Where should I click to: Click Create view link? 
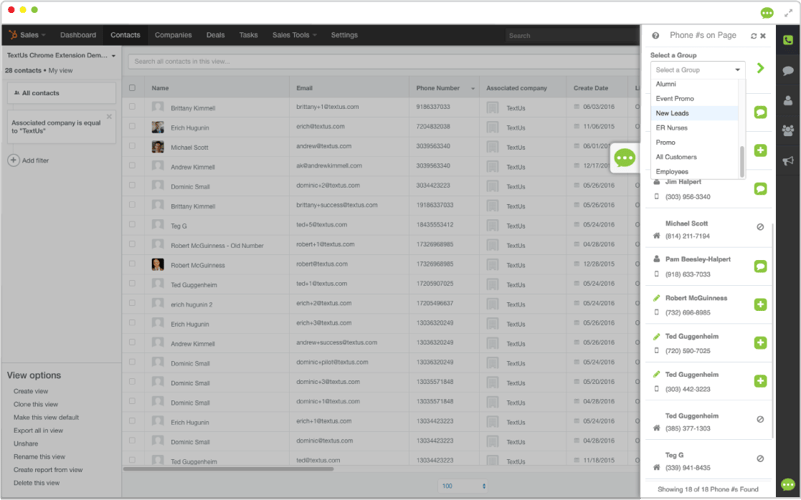coord(31,391)
